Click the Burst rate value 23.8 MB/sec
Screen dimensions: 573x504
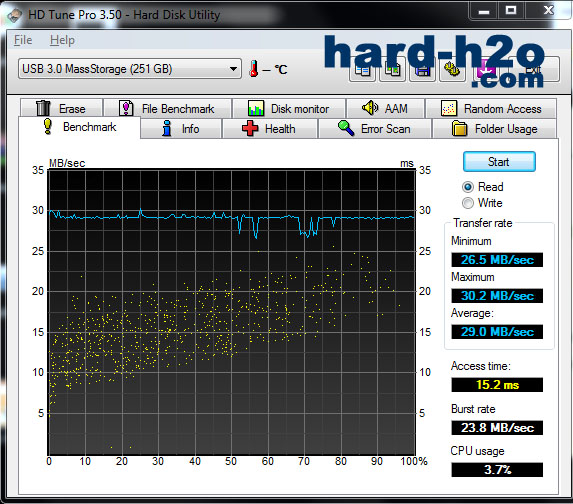(497, 427)
